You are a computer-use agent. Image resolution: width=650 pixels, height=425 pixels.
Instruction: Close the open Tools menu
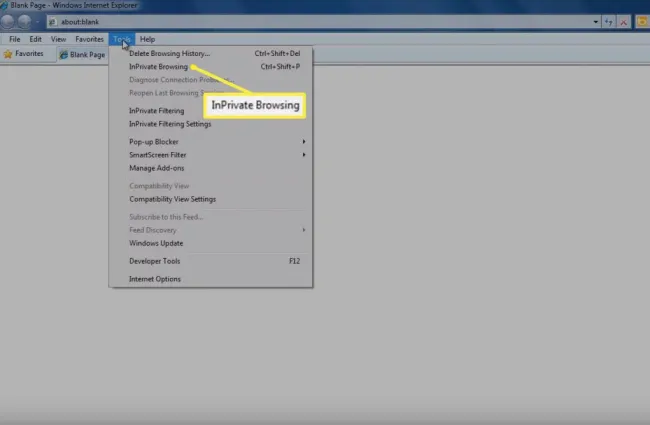122,39
